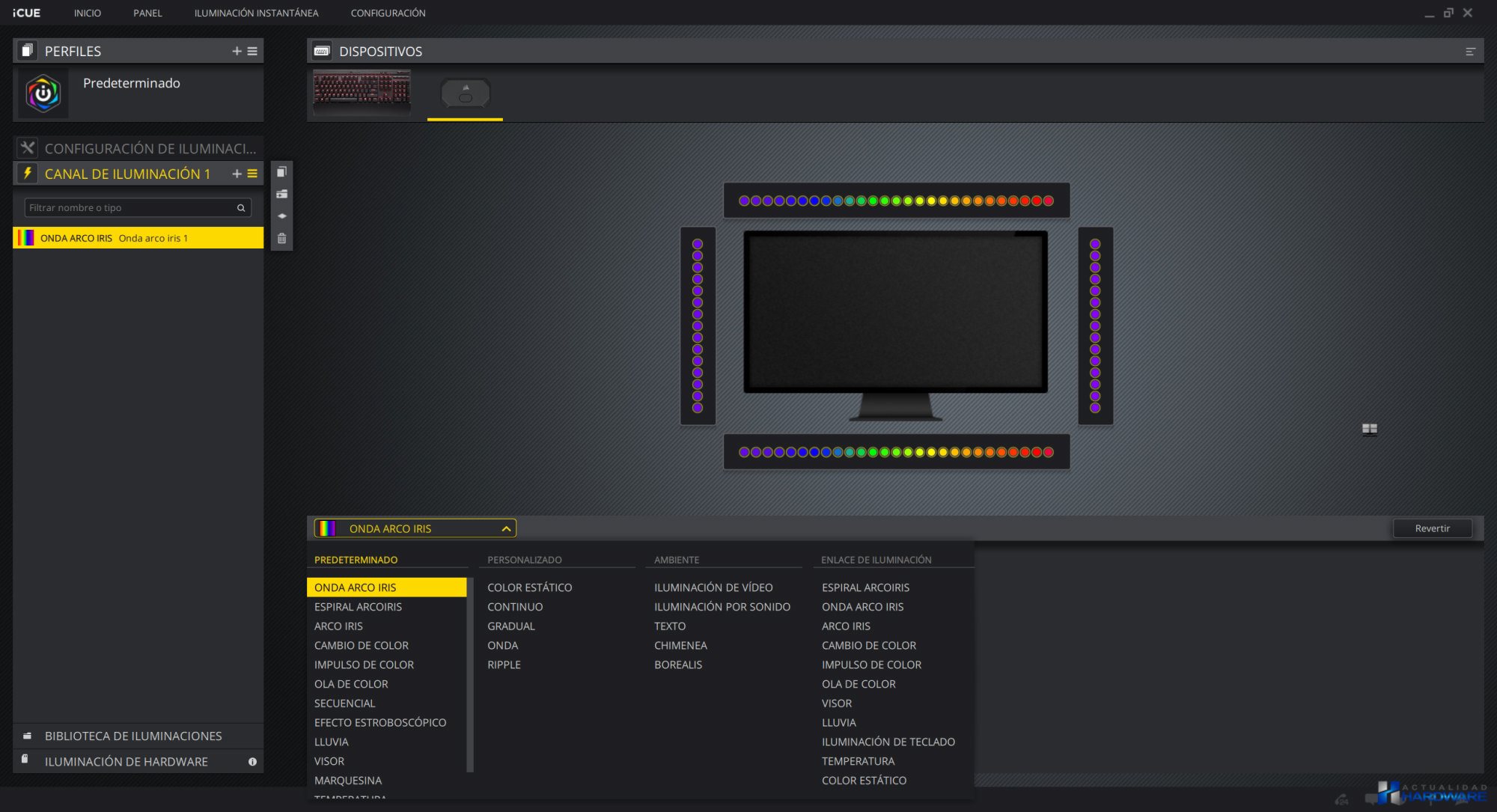
Task: Open the Canal de Iluminación 1 hamburger menu
Action: pyautogui.click(x=252, y=174)
